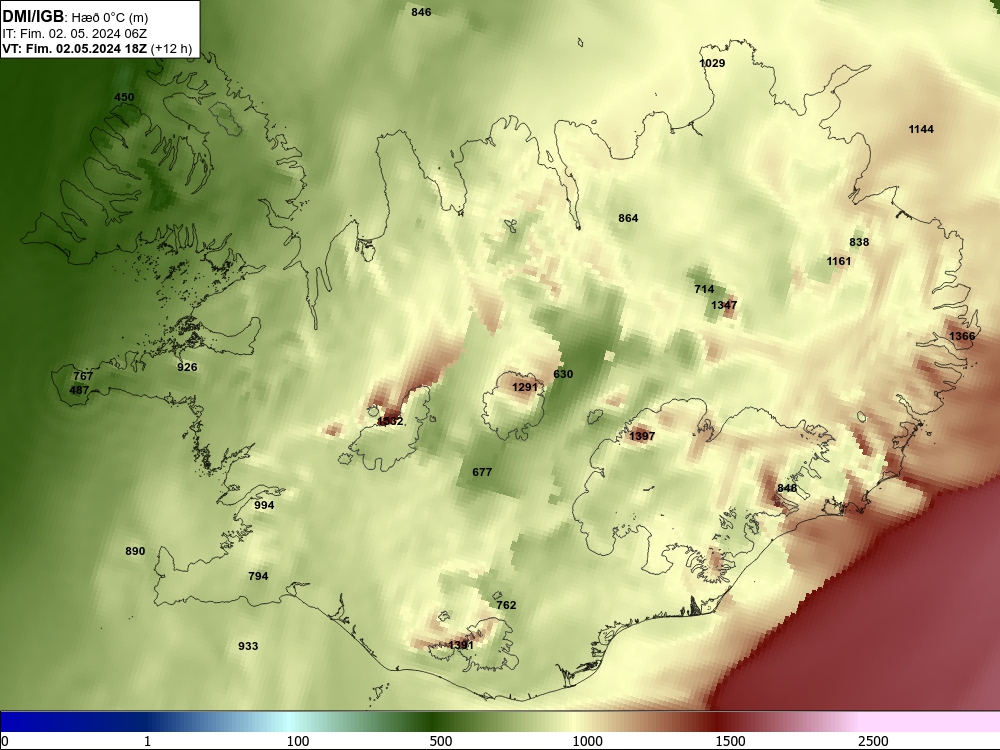
Task: Click the "838" height label
Action: (859, 242)
